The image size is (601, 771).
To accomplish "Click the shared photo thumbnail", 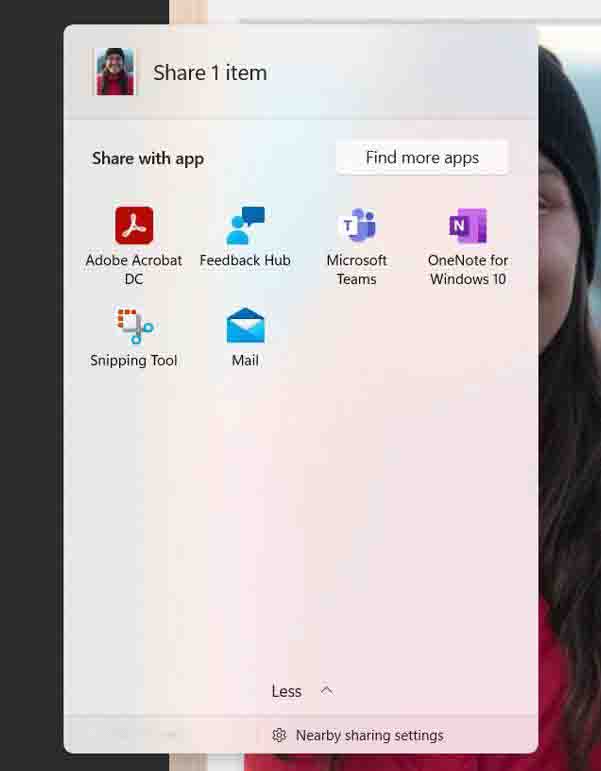I will pos(115,72).
